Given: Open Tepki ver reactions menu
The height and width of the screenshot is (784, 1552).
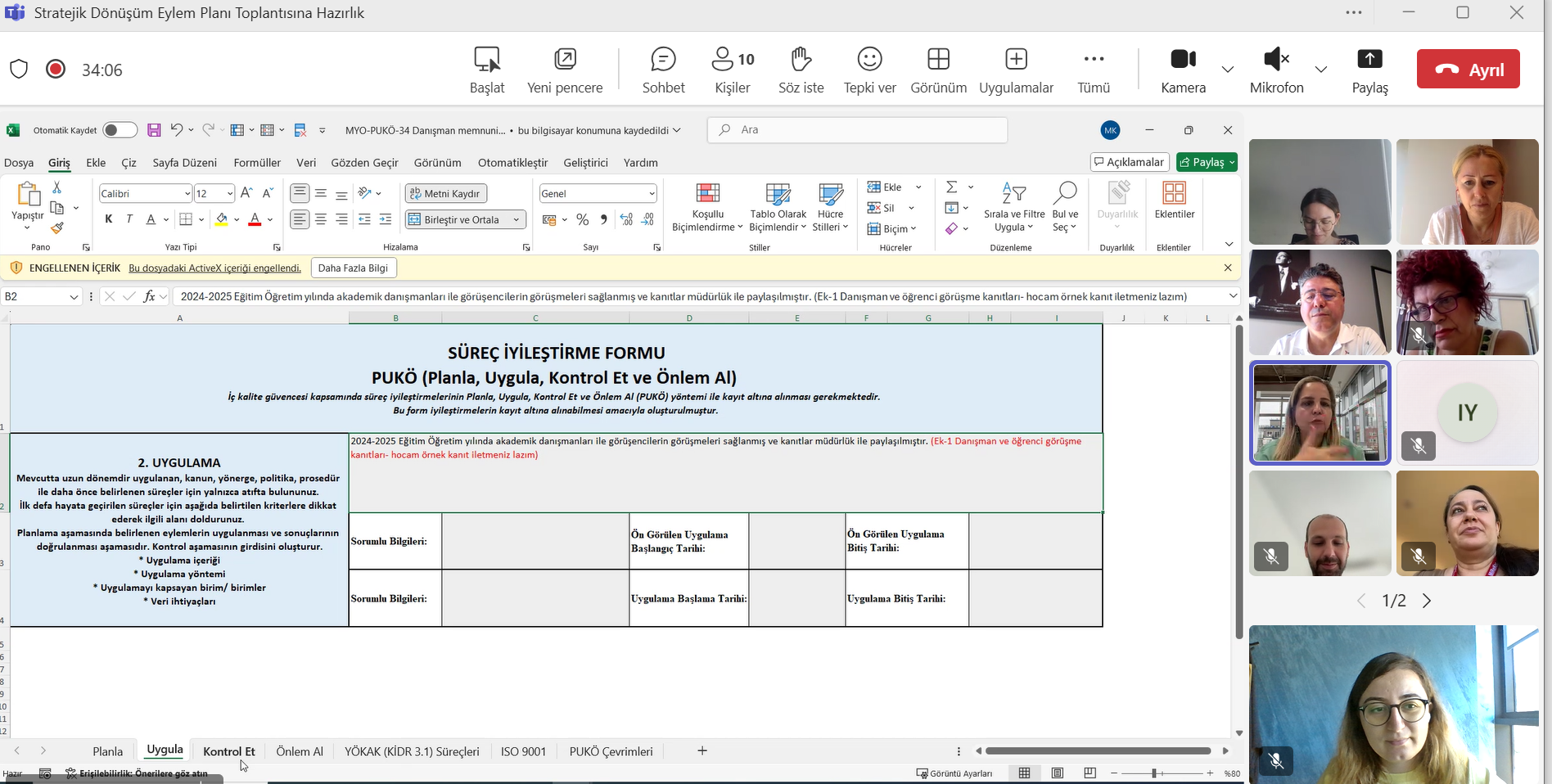Looking at the screenshot, I should pos(869,70).
